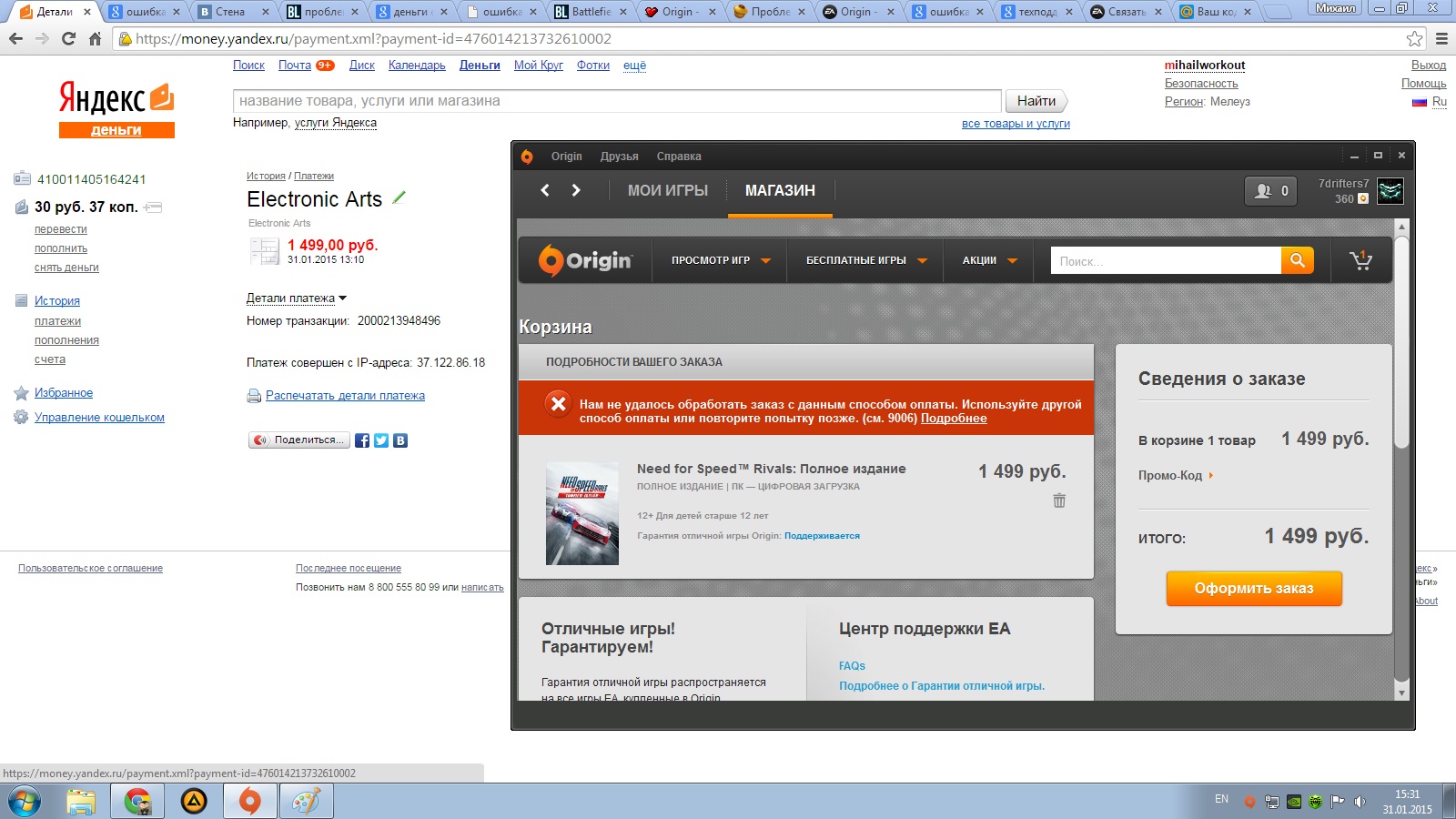Open Управление кошельком link
Viewport: 1456px width, 819px height.
[x=99, y=418]
